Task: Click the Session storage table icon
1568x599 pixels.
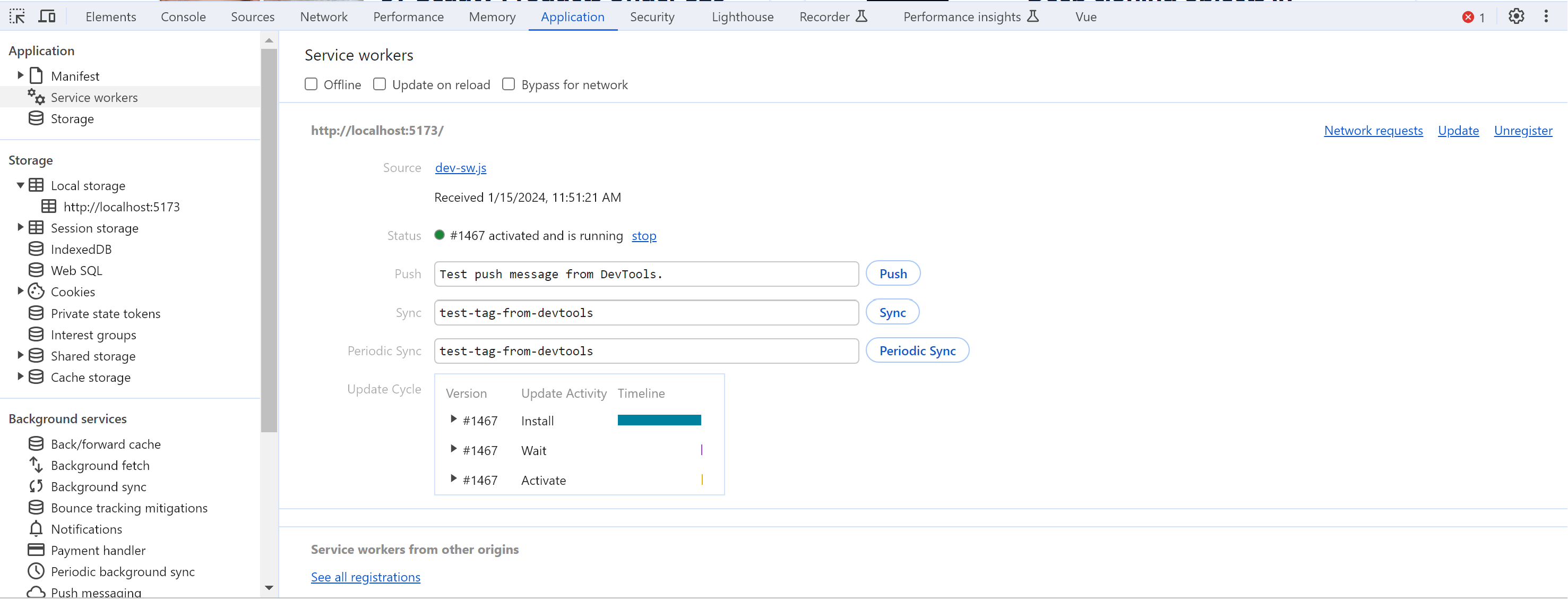Action: pos(37,228)
